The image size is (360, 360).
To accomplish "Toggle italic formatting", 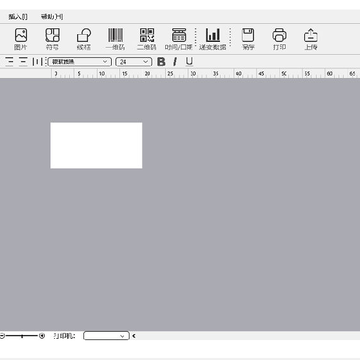I will tap(175, 62).
